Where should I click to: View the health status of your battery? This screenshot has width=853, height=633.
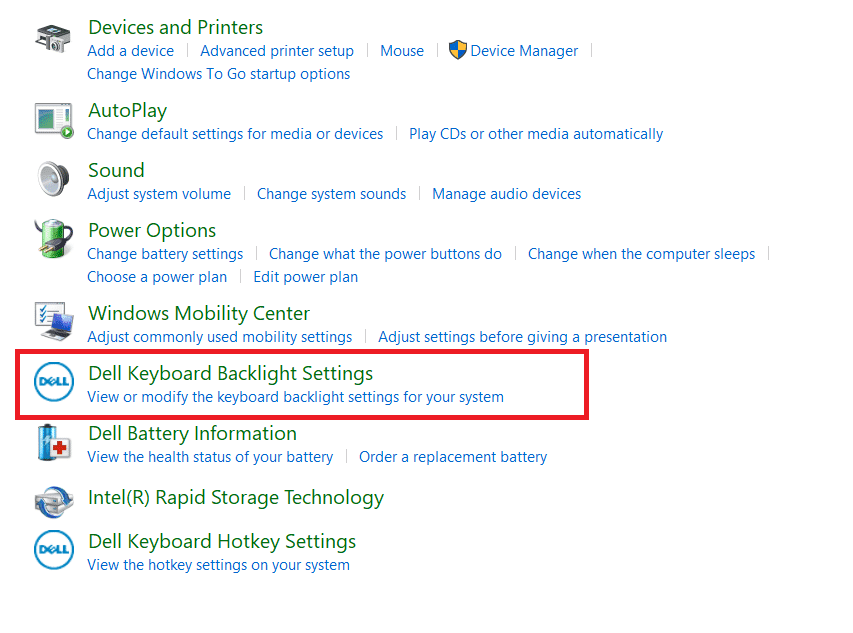(210, 457)
